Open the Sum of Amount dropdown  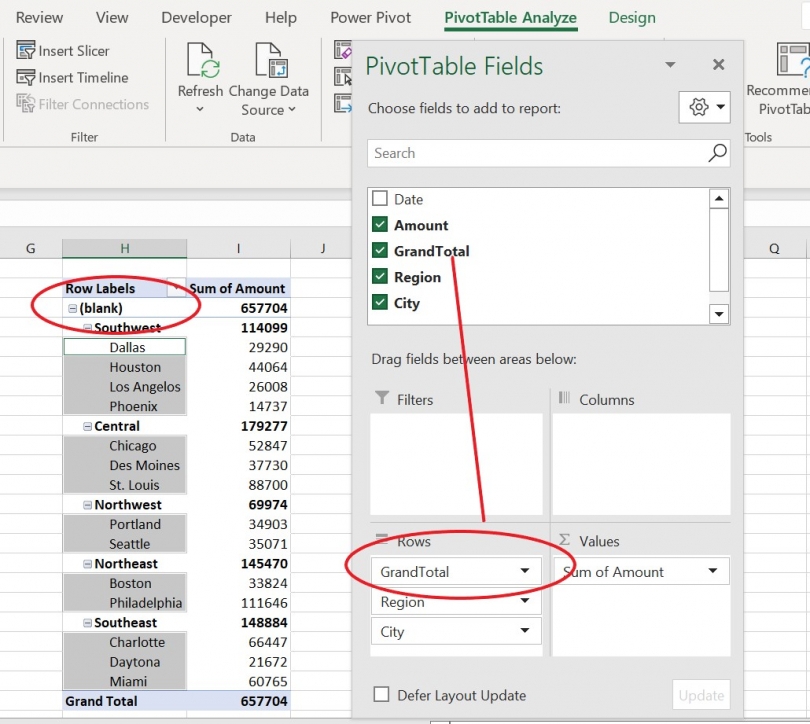[713, 571]
